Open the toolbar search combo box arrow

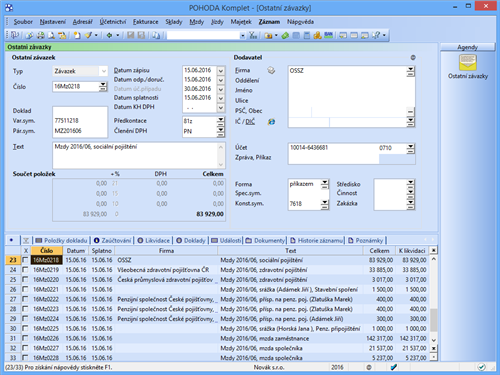coord(243,35)
